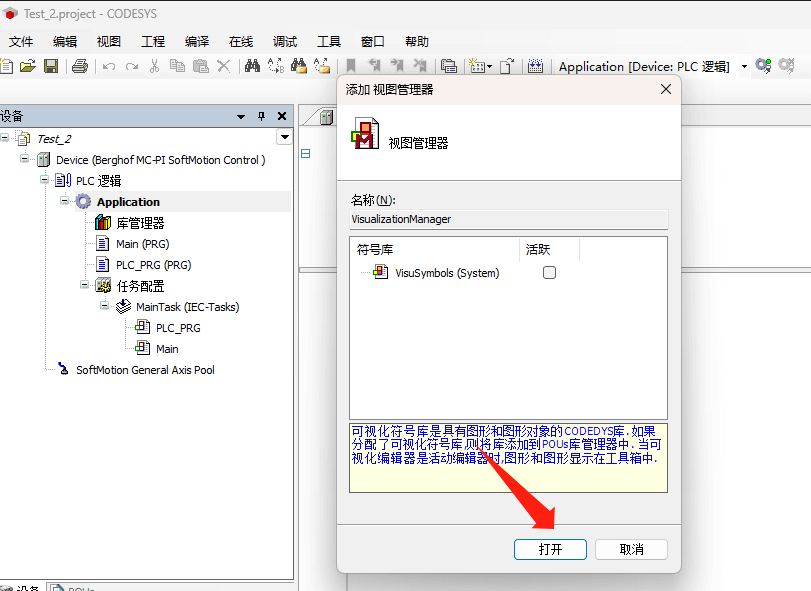Close the 添加 视图管理器 dialog

(x=666, y=89)
